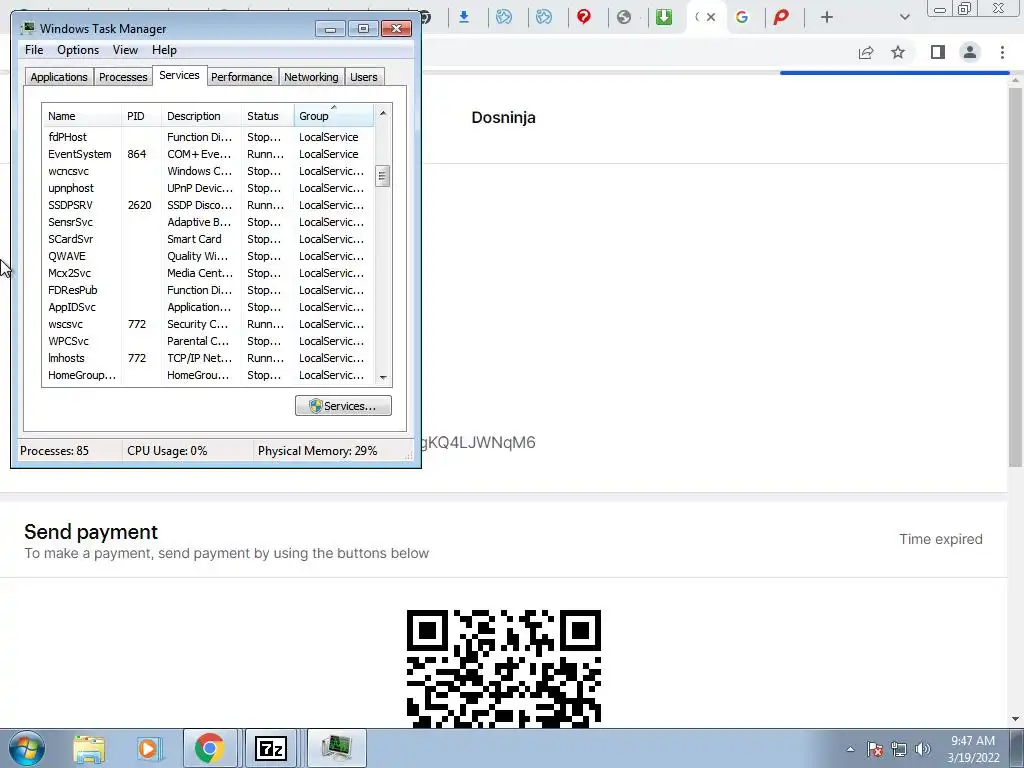The image size is (1024, 768).
Task: Click the Task Manager title bar icon
Action: coord(27,28)
